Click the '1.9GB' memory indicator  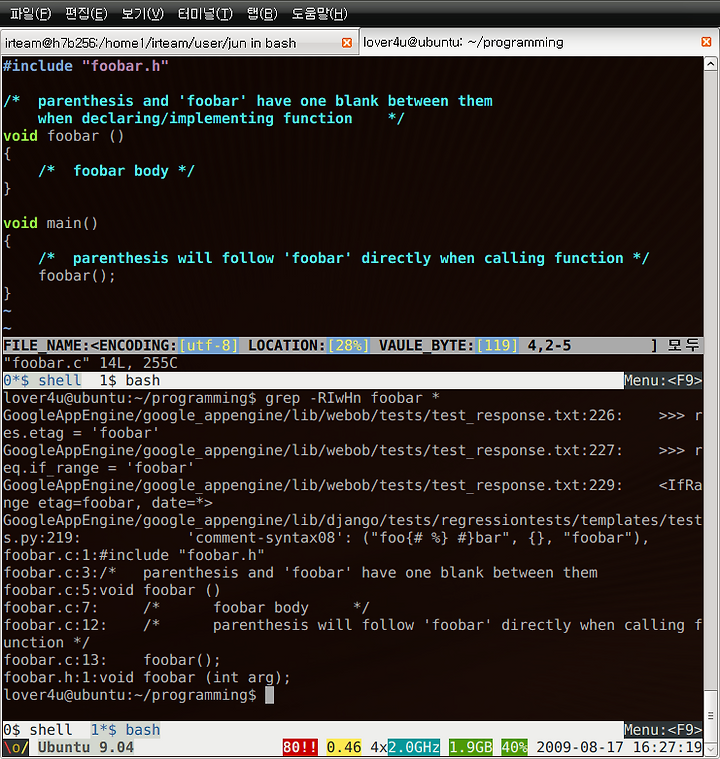(x=471, y=747)
